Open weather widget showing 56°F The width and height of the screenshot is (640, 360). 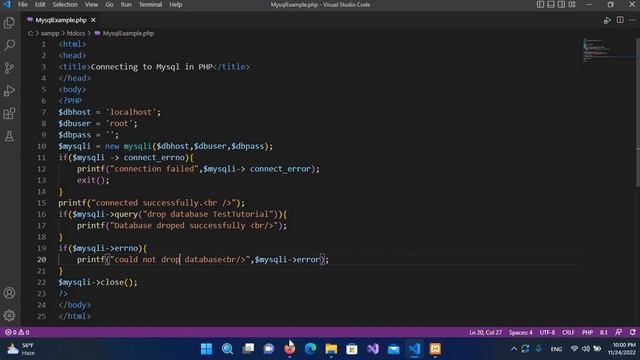21,349
